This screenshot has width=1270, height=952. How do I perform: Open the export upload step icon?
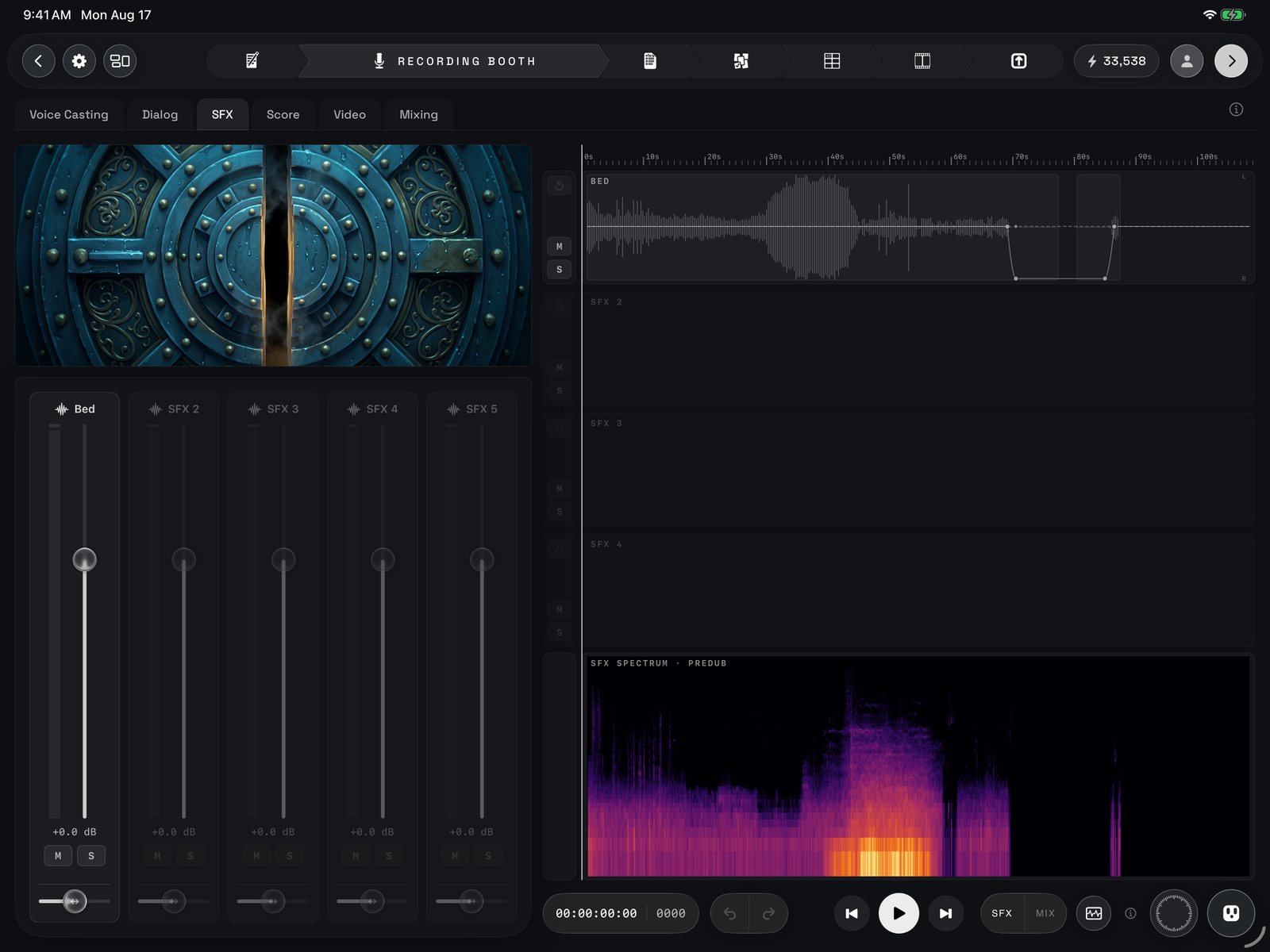1018,61
